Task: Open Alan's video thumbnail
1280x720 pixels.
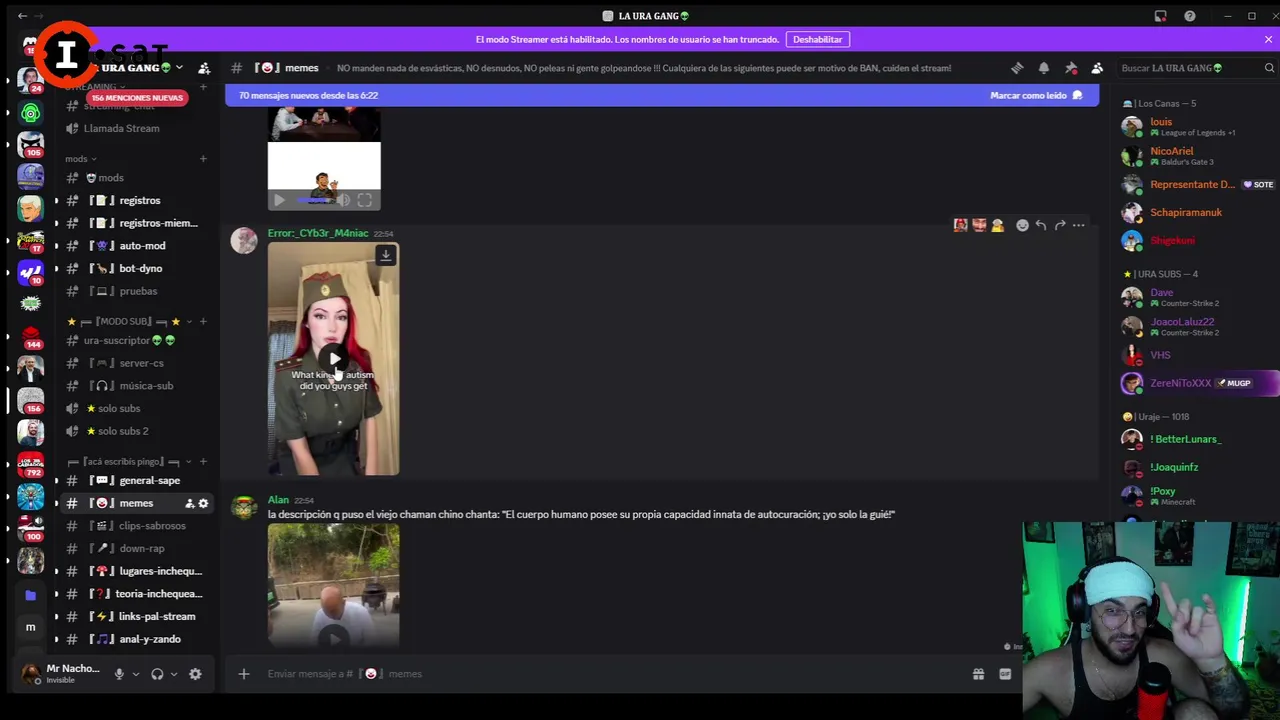Action: coord(333,586)
